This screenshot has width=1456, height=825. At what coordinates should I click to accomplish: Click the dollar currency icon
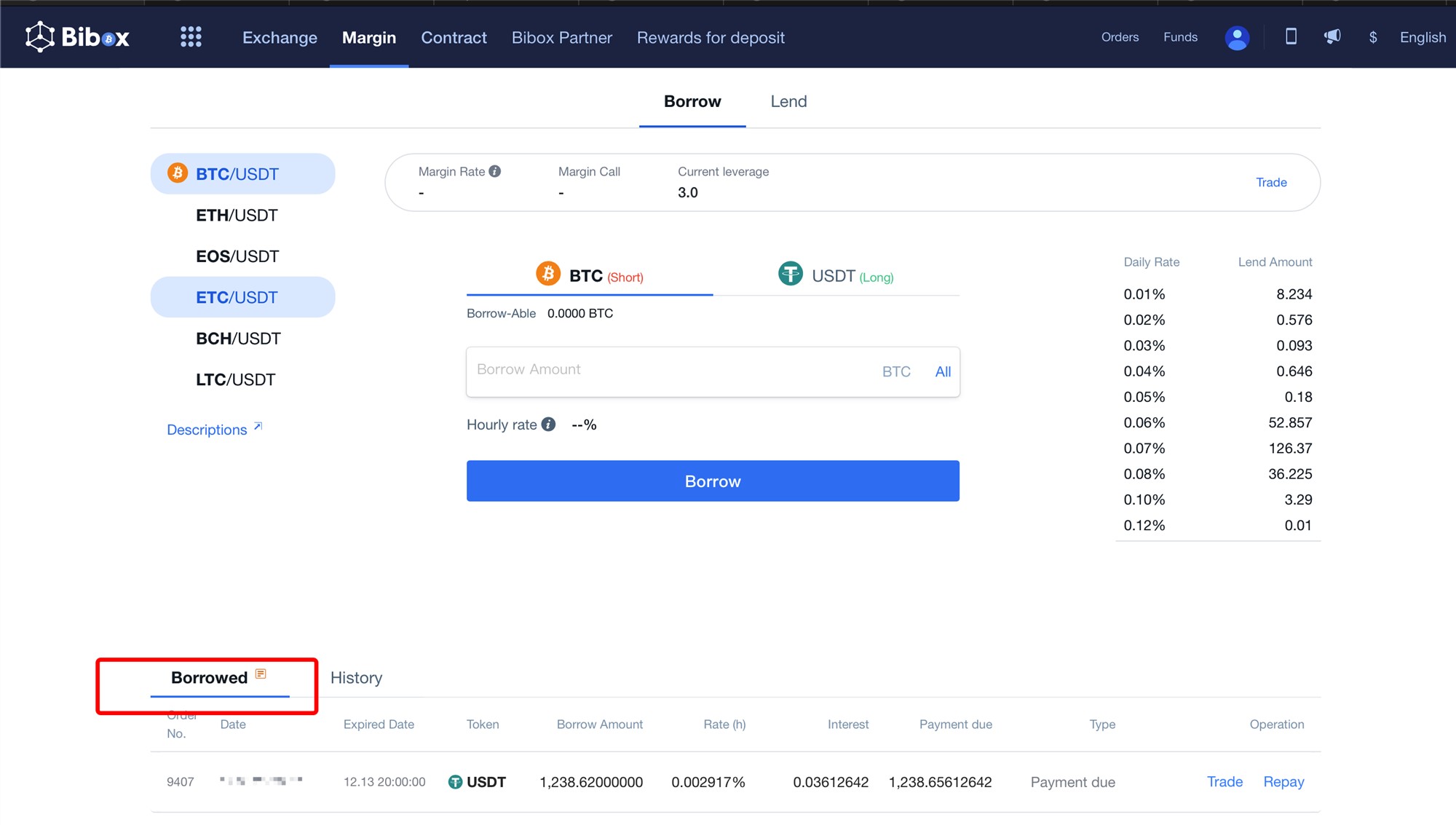point(1373,37)
